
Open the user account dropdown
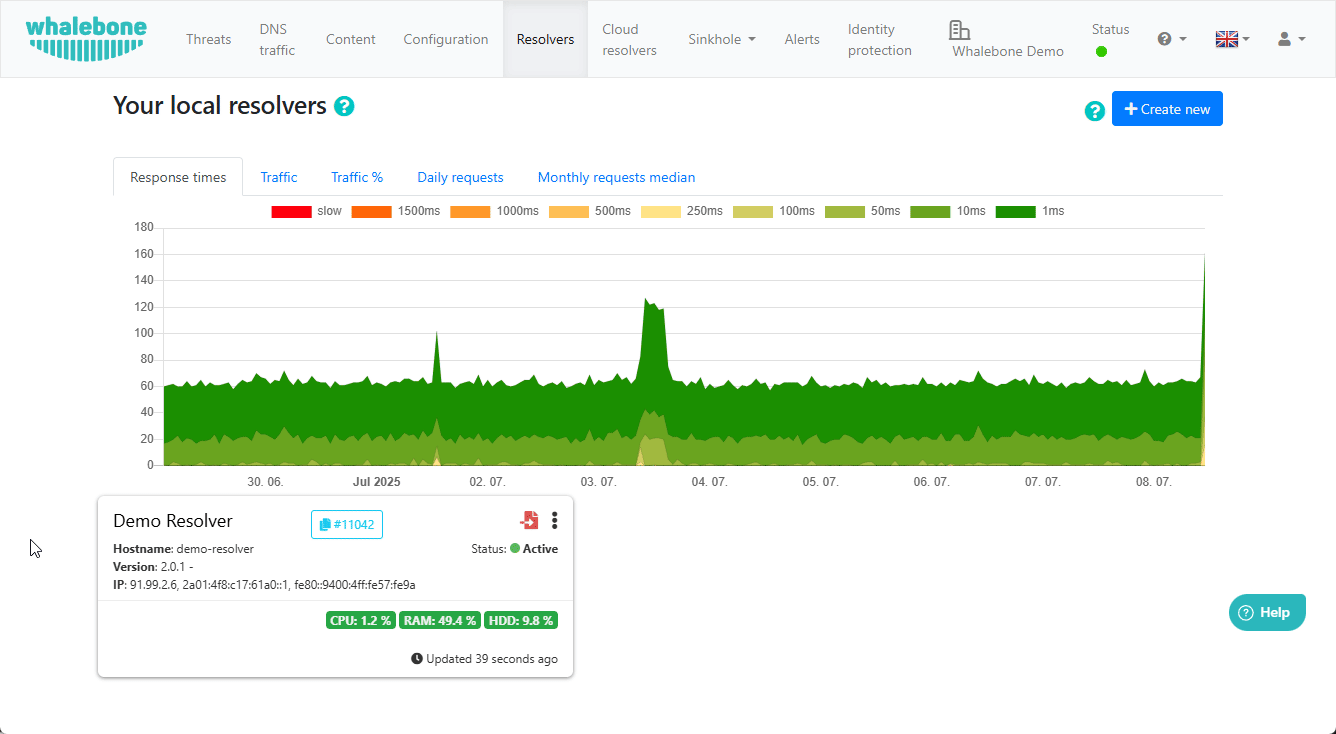click(x=1291, y=39)
